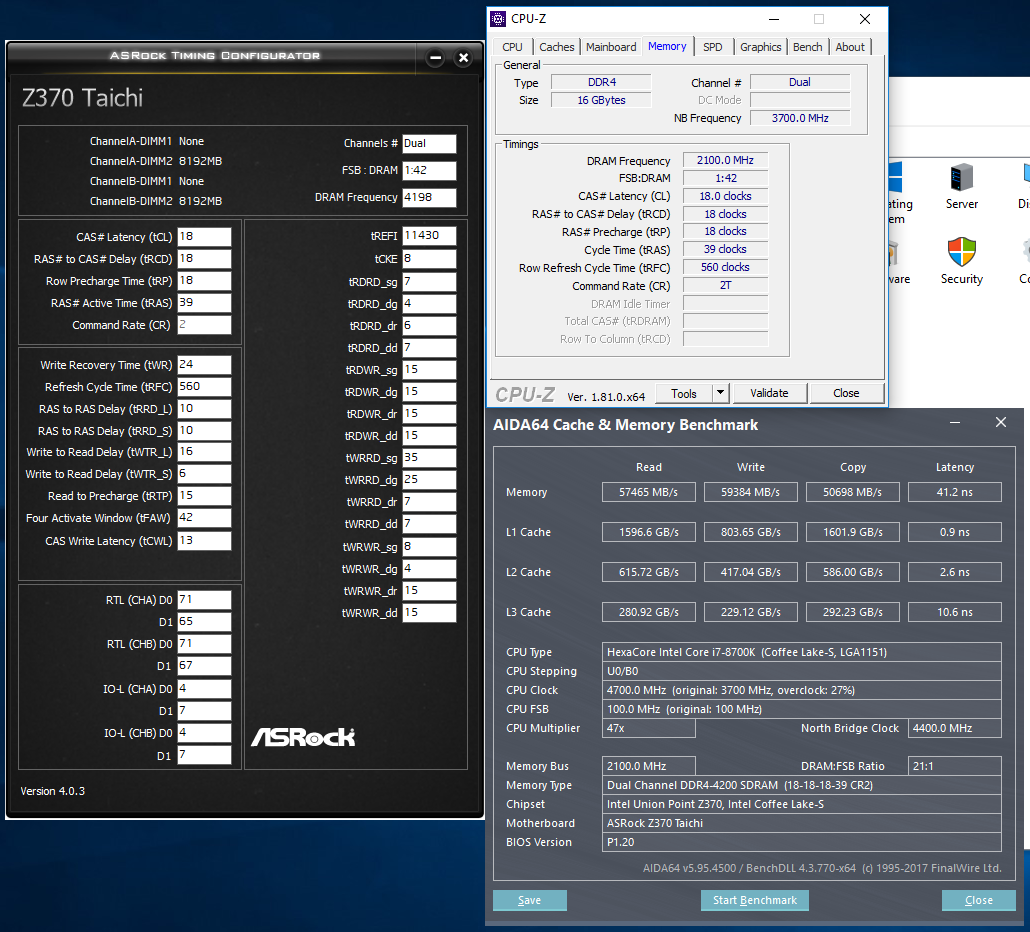Screen dimensions: 1030x932
Task: Select the Four Activate Window (tFAW) field
Action: tap(204, 518)
